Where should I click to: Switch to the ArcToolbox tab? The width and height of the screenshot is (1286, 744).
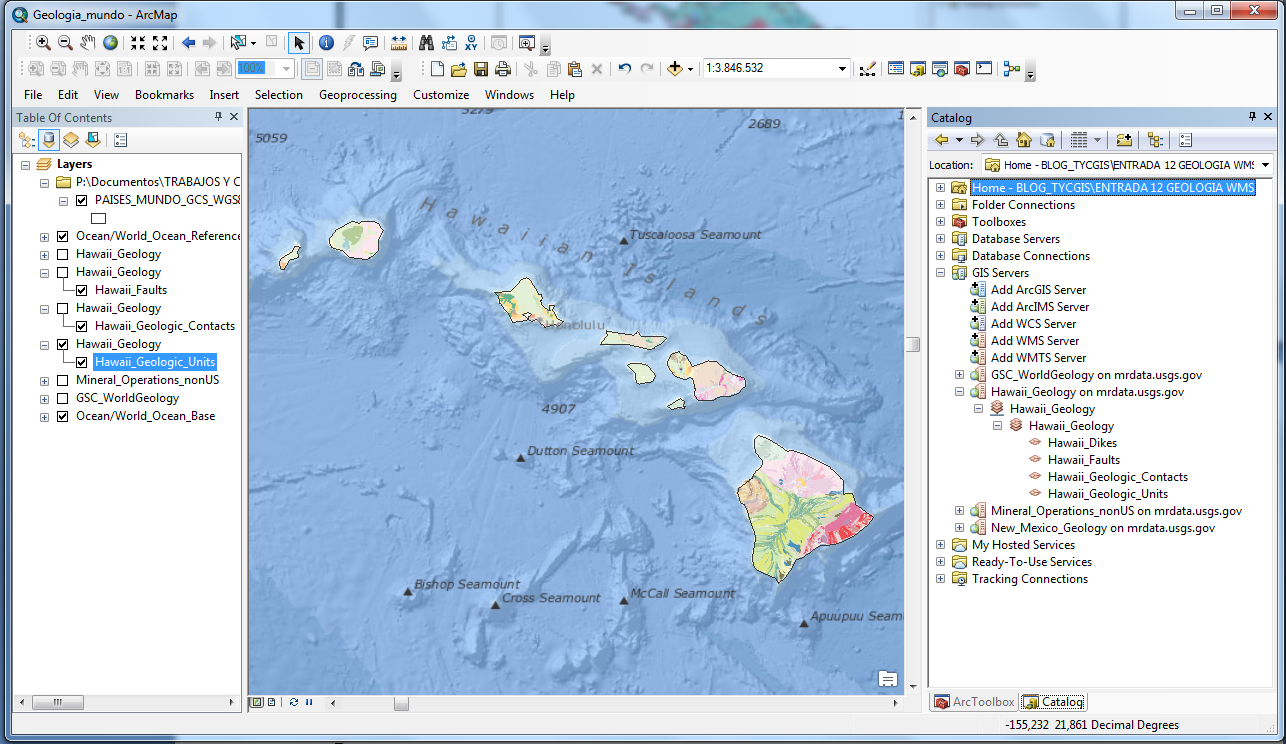974,702
